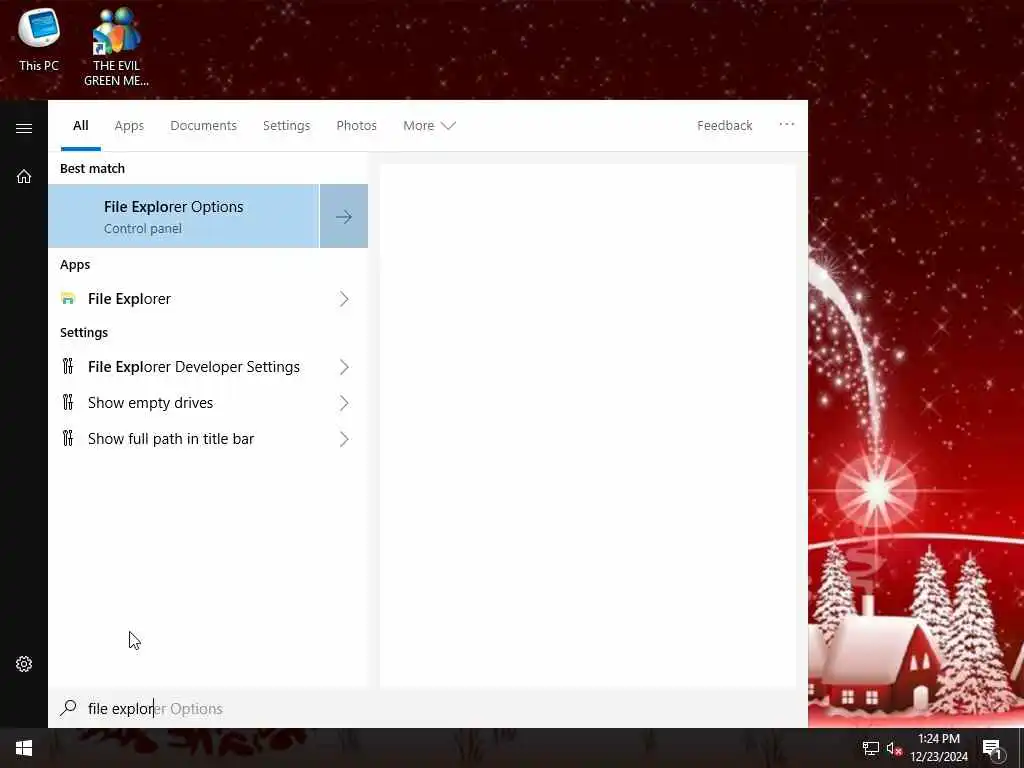The image size is (1024, 768).
Task: Click the Show empty drives settings icon
Action: click(x=68, y=402)
